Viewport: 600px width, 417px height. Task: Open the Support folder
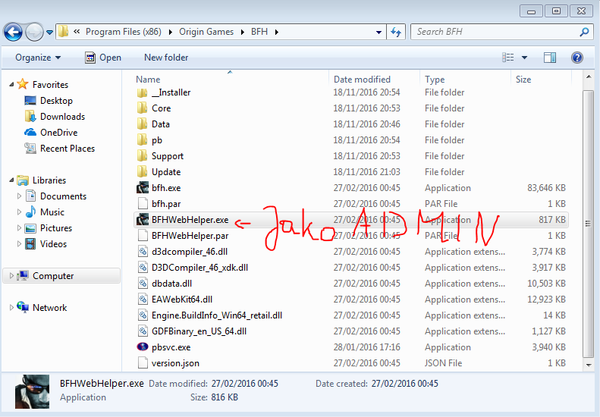coord(167,156)
